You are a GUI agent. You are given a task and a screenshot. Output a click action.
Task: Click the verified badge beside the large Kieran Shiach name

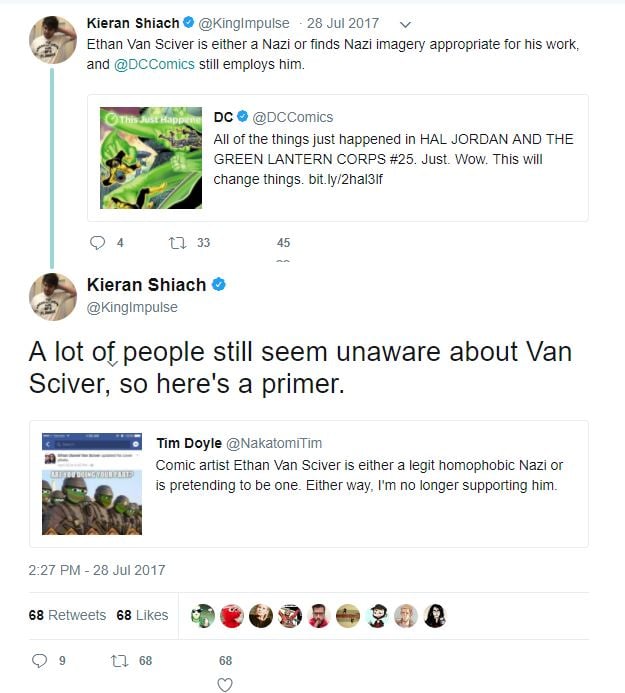(x=219, y=285)
